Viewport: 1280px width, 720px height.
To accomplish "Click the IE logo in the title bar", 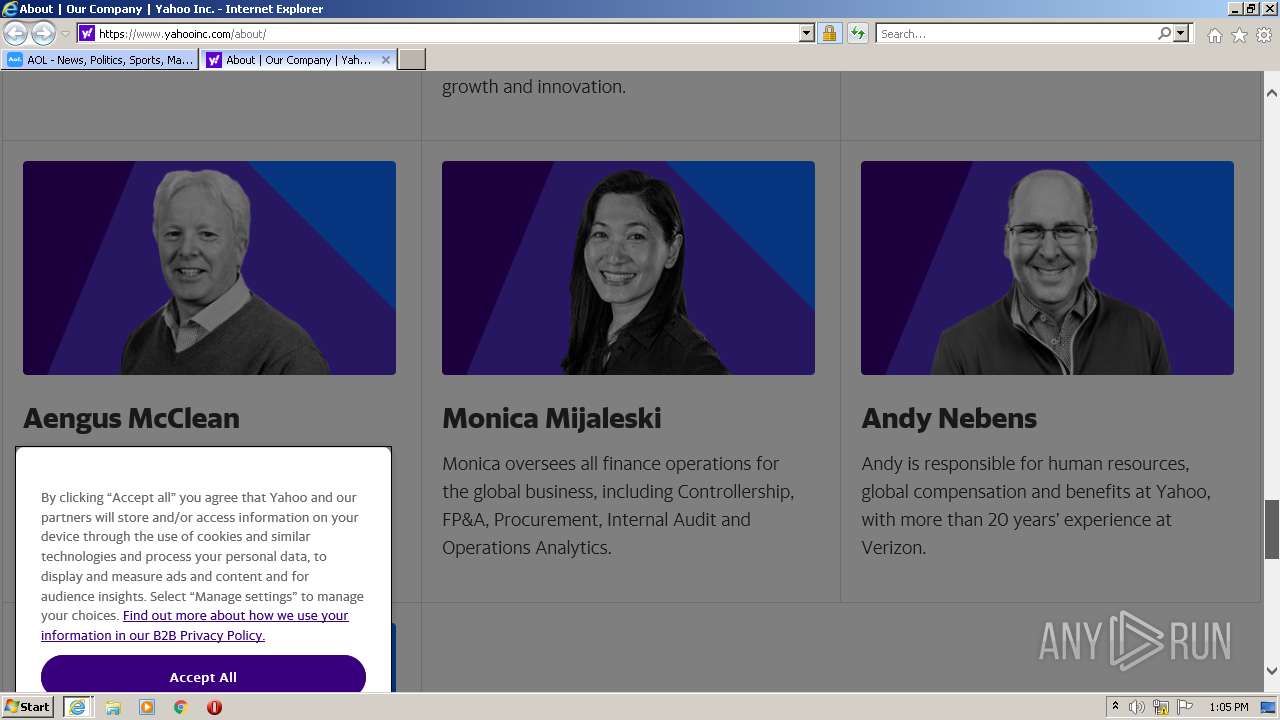I will pyautogui.click(x=10, y=9).
